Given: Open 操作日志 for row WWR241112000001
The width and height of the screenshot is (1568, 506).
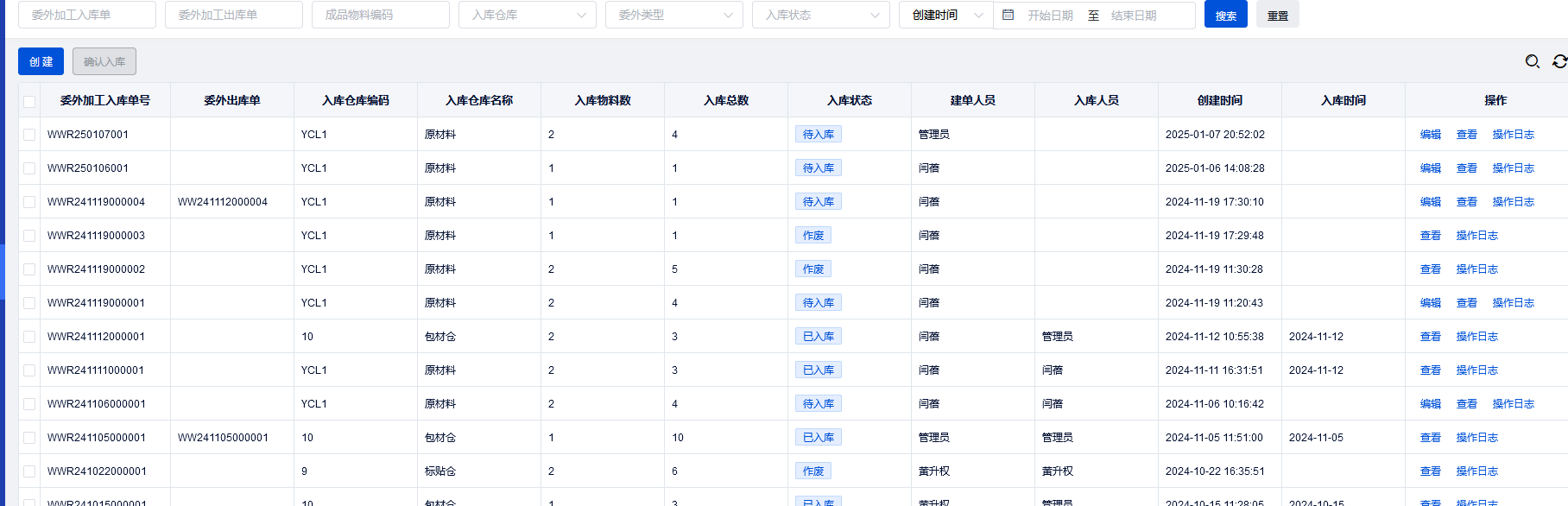Looking at the screenshot, I should tap(1477, 337).
